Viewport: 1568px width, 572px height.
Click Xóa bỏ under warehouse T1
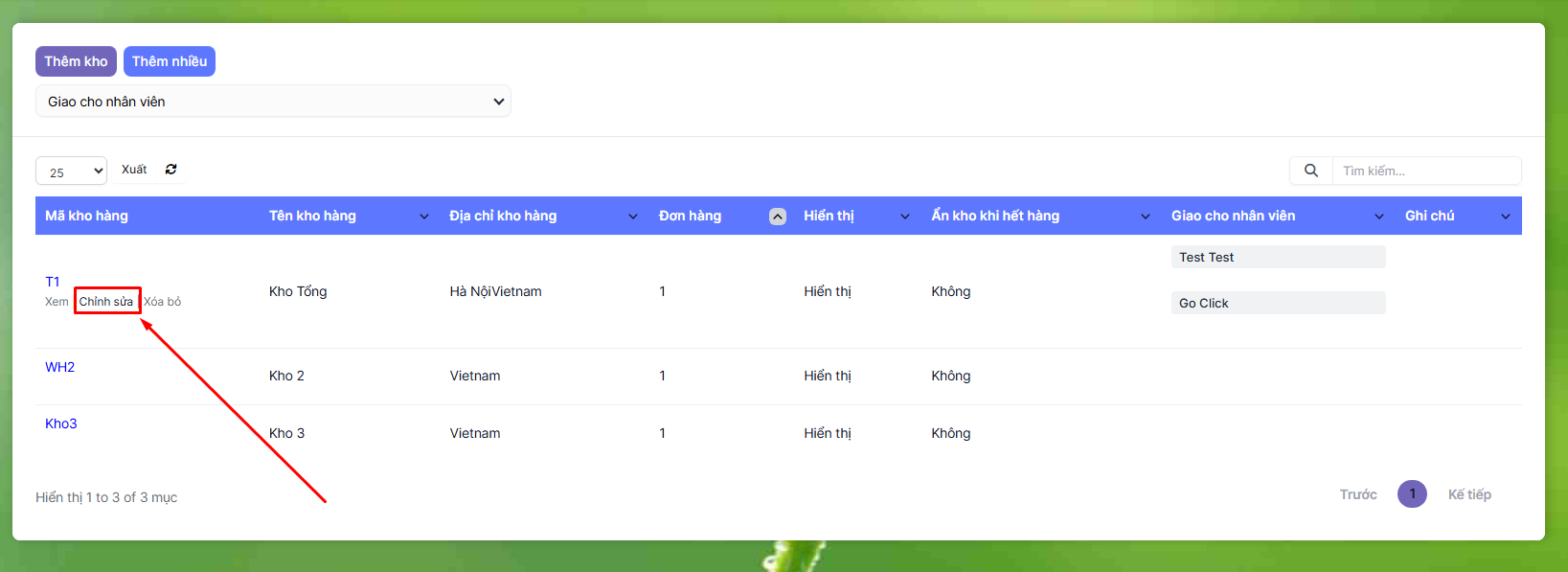[x=163, y=302]
